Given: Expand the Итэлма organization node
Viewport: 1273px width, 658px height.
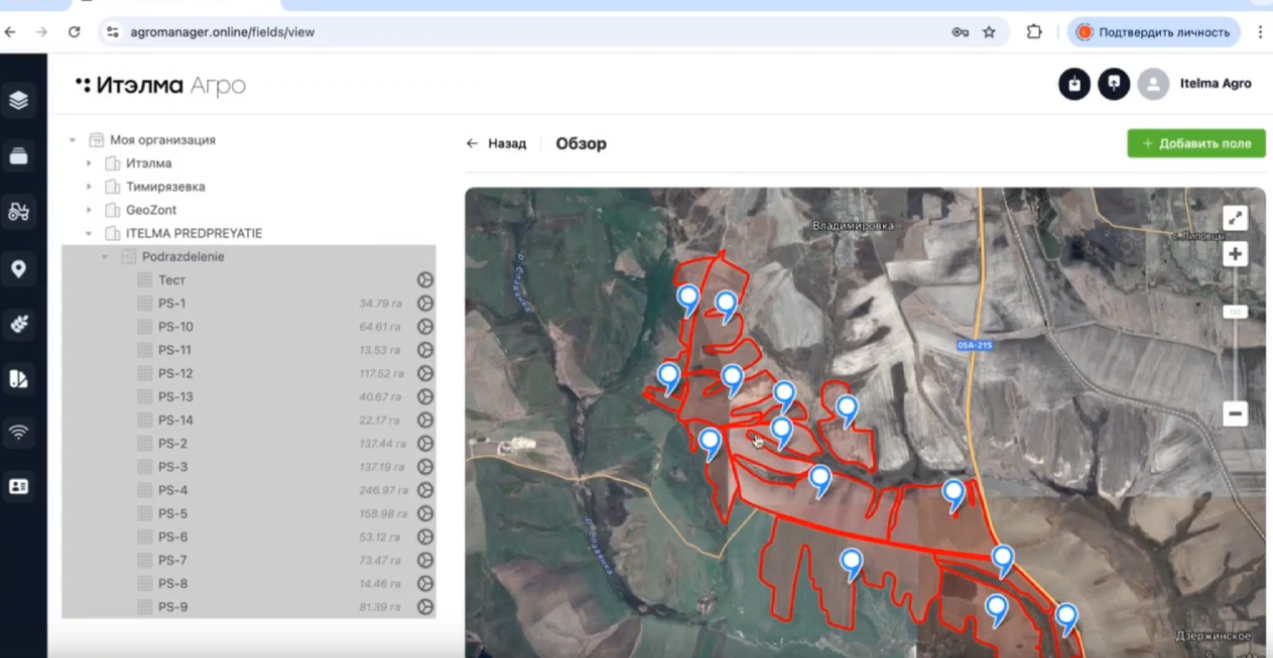Looking at the screenshot, I should (x=89, y=163).
